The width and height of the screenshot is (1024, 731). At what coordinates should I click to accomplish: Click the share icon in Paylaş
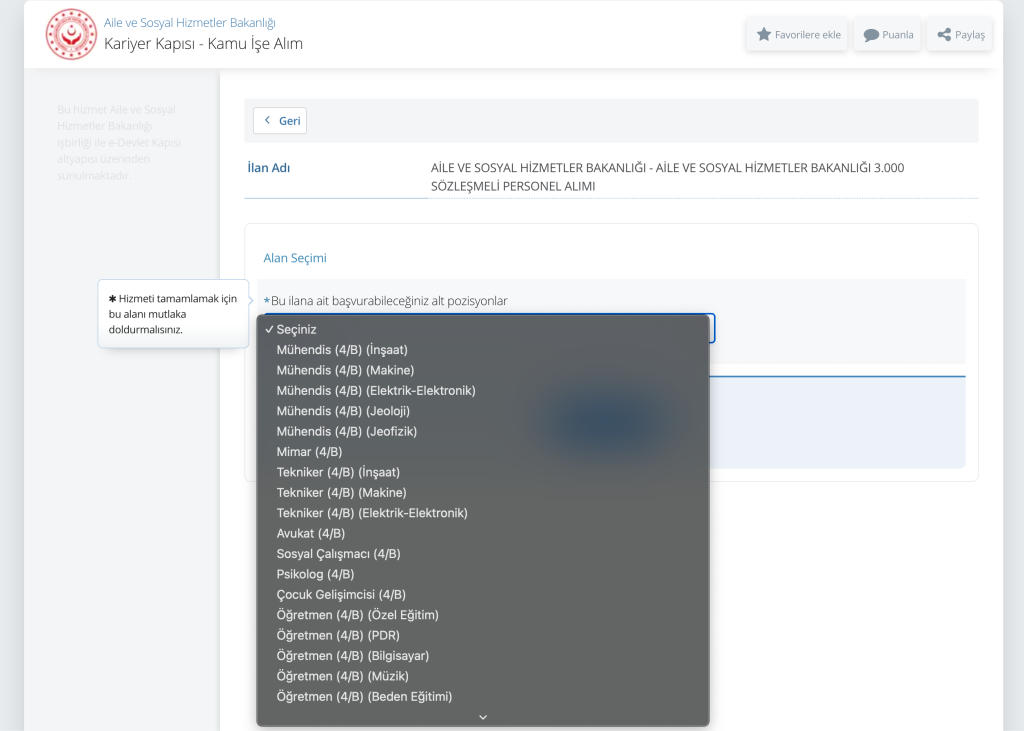point(944,34)
